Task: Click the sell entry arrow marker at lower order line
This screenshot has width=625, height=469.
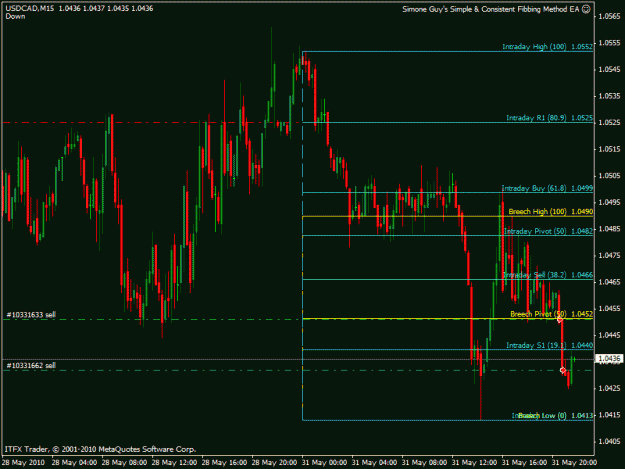Action: coord(562,371)
